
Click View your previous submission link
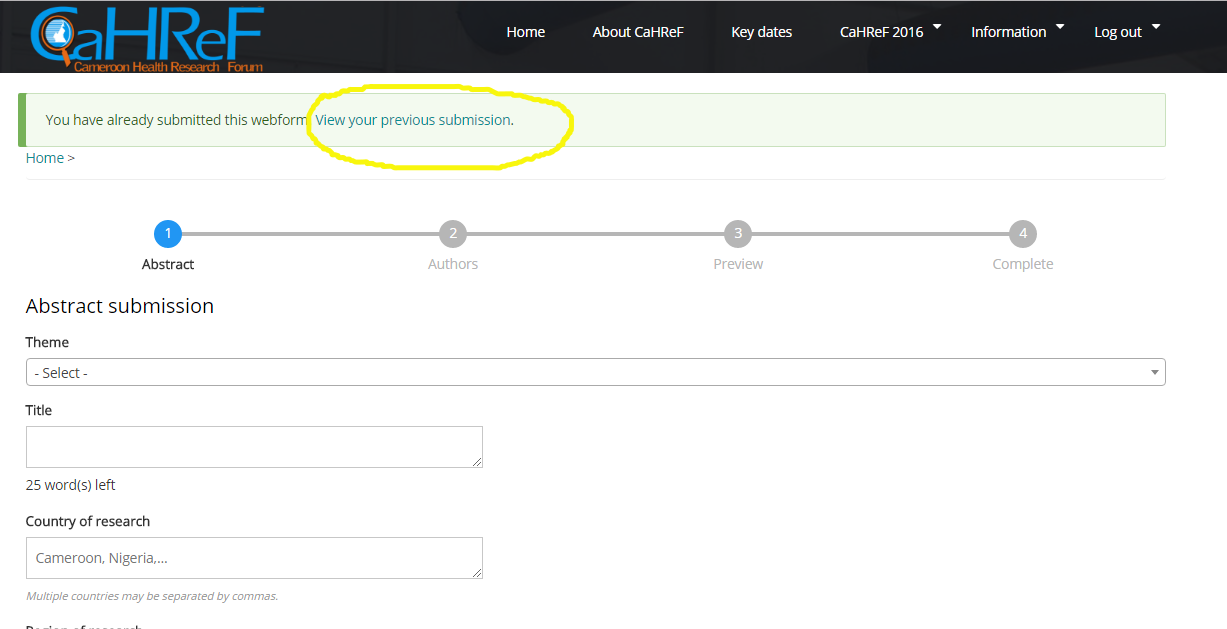pyautogui.click(x=412, y=120)
